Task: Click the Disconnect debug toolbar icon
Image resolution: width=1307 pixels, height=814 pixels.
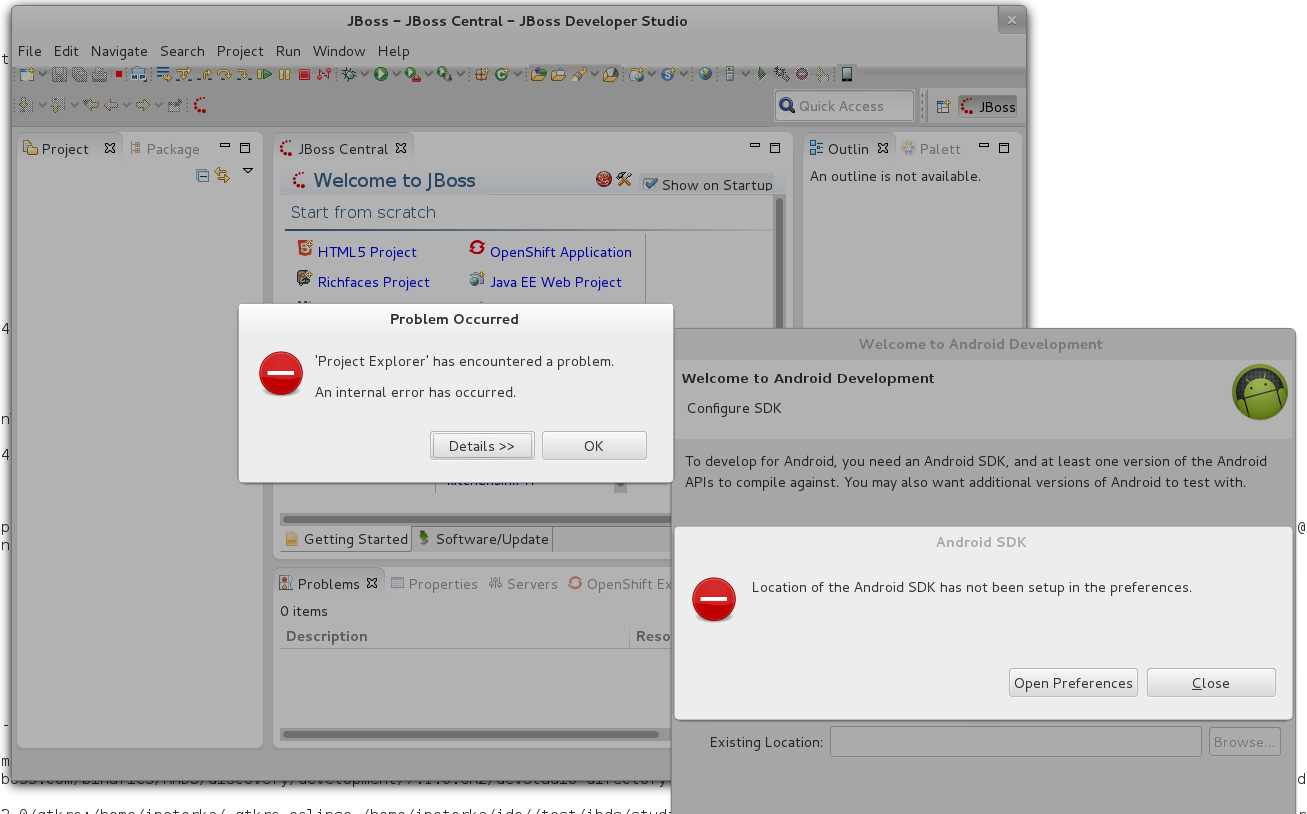Action: click(323, 74)
